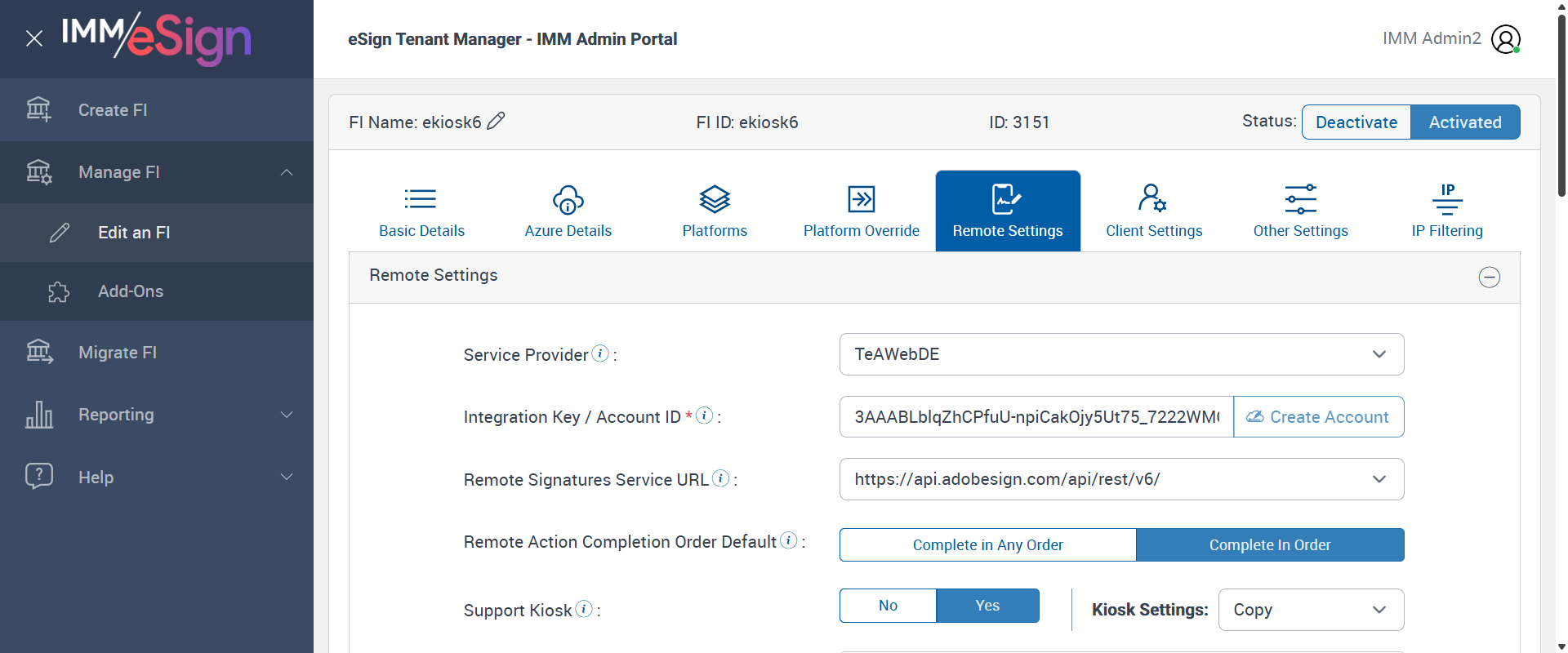This screenshot has width=1568, height=653.
Task: Set Support Kiosk to No
Action: (x=888, y=606)
